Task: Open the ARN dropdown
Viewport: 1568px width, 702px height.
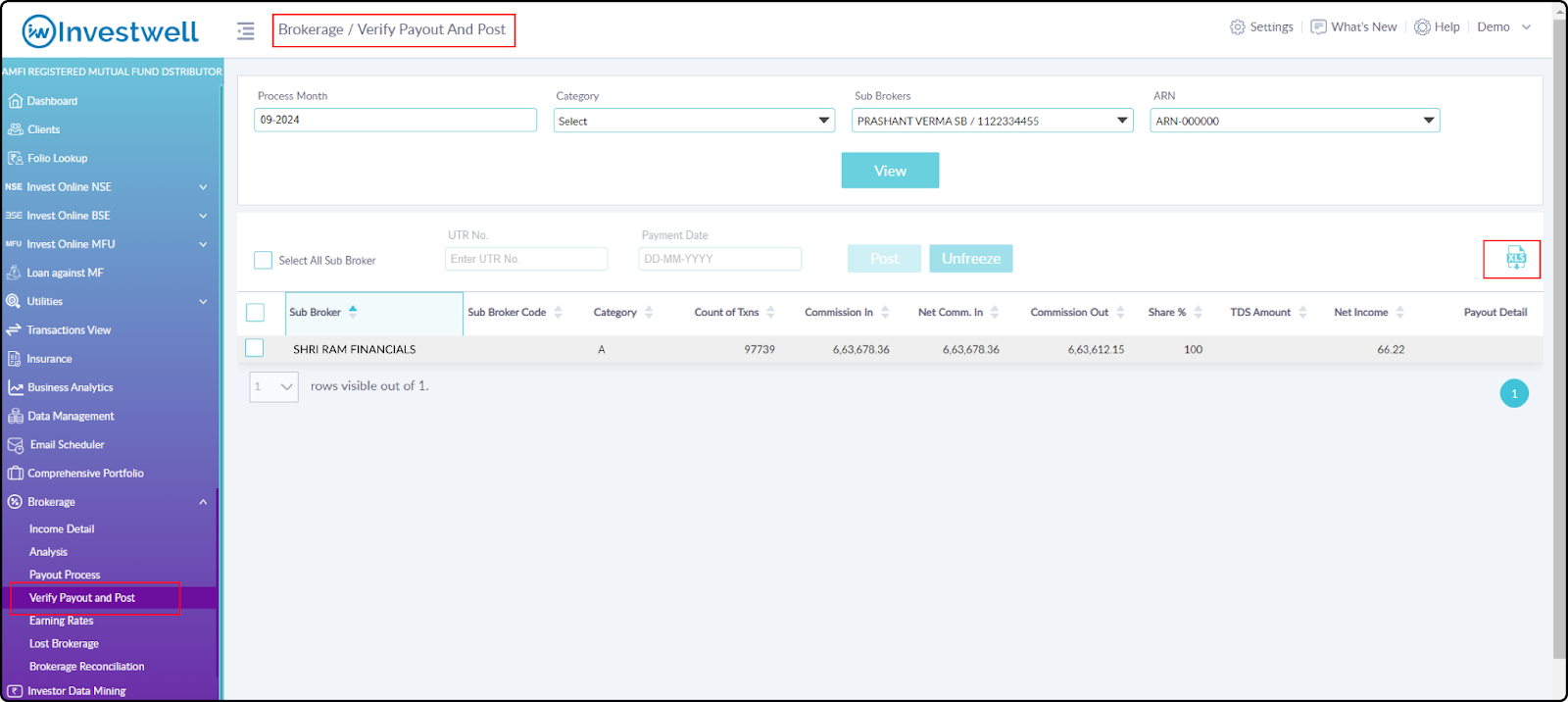Action: [x=1295, y=121]
